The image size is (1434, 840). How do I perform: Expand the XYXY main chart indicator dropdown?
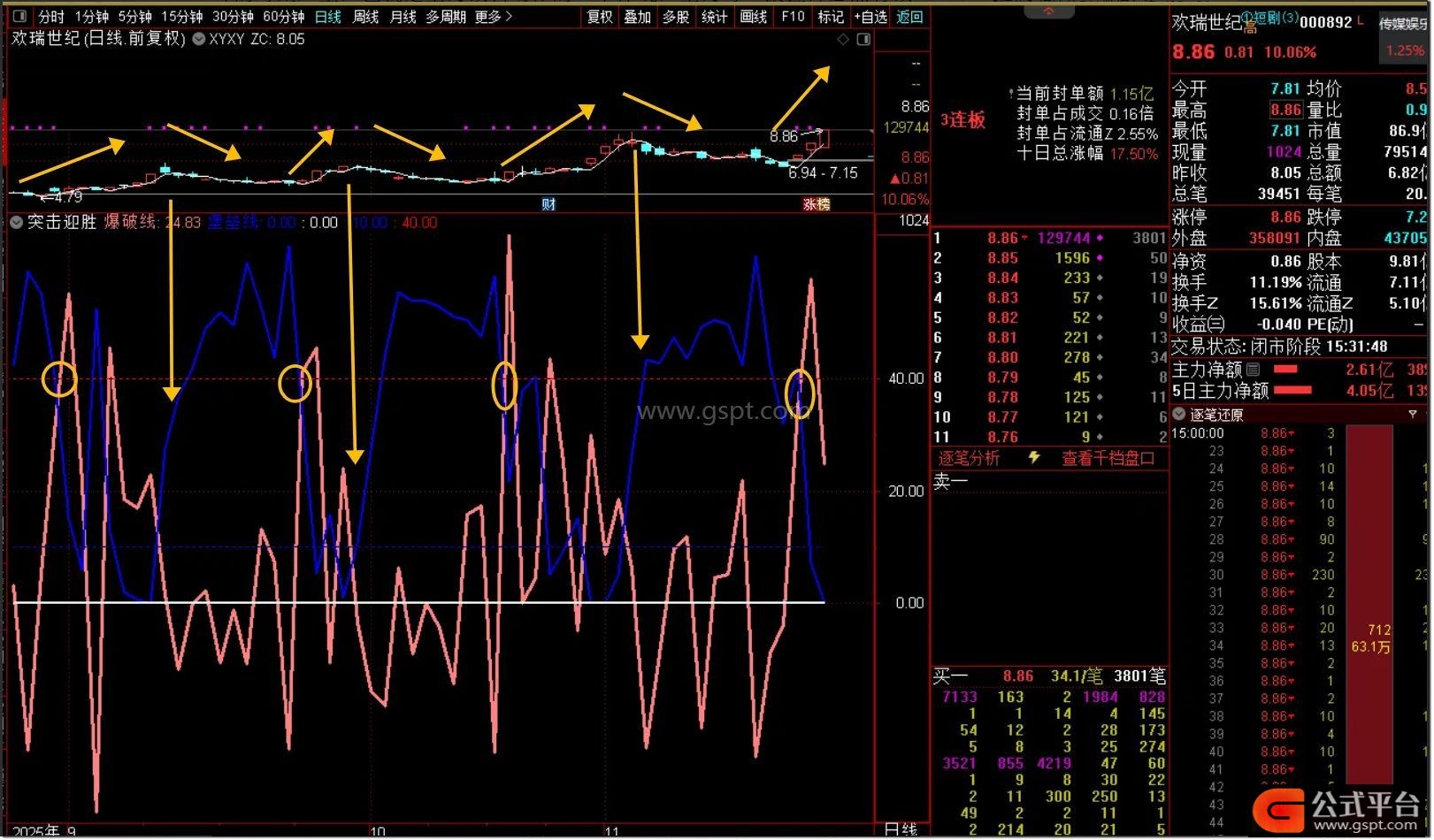coord(199,39)
